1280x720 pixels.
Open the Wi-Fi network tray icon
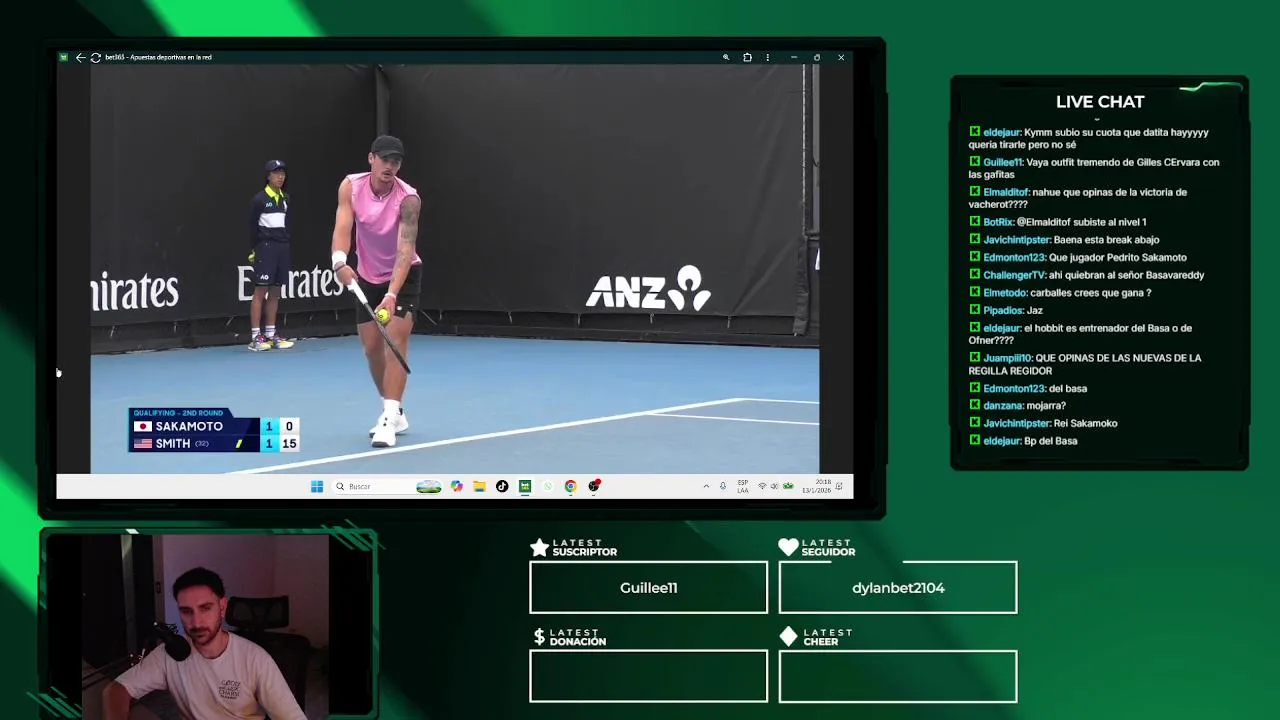pos(762,486)
